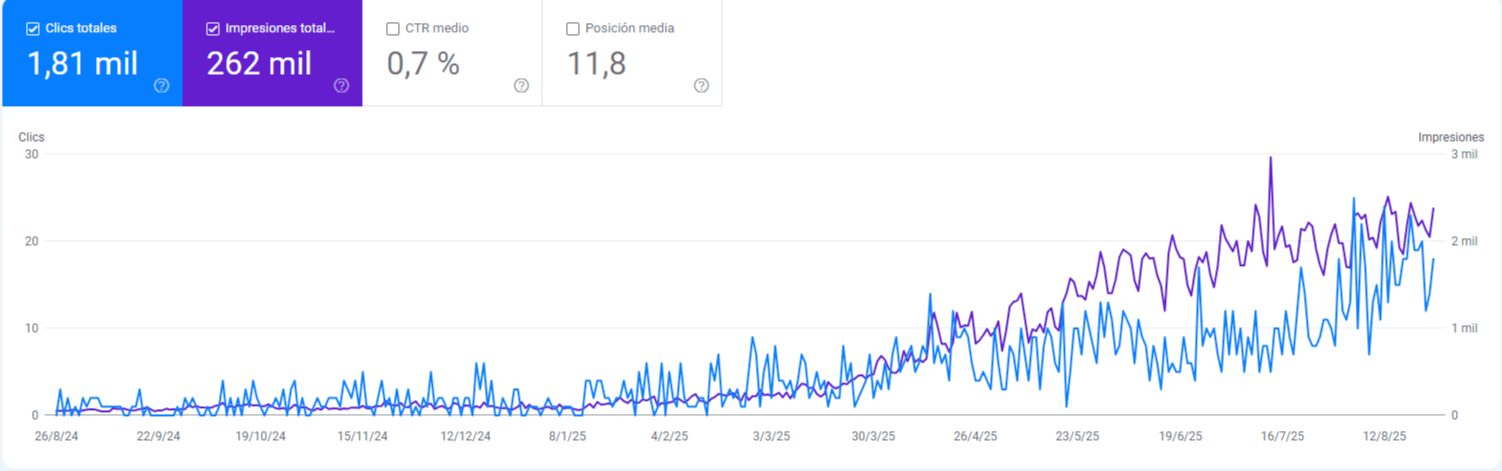Click the 1,81 mil clicks value
The width and height of the screenshot is (1502, 471).
click(x=82, y=64)
